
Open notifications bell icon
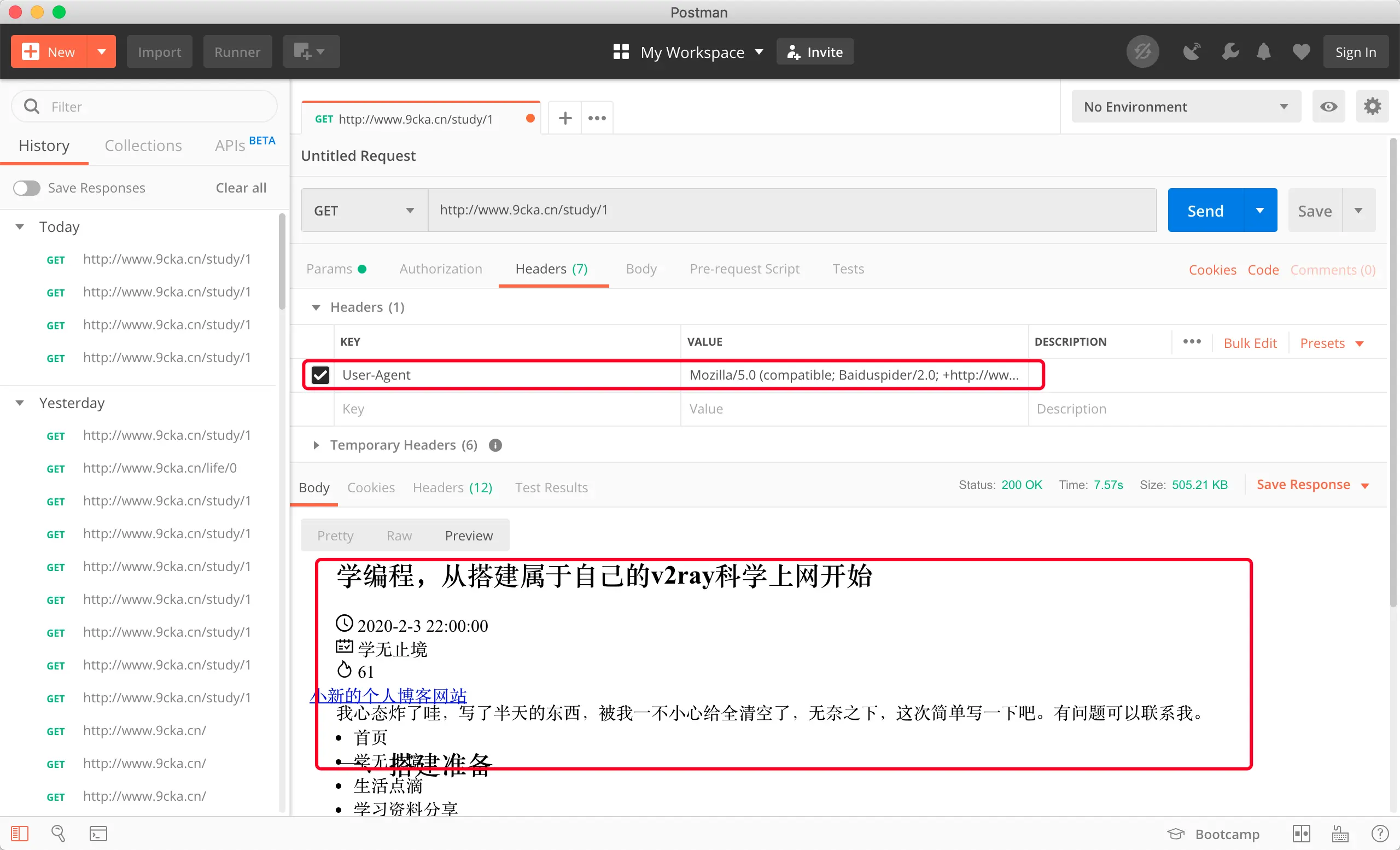1264,52
